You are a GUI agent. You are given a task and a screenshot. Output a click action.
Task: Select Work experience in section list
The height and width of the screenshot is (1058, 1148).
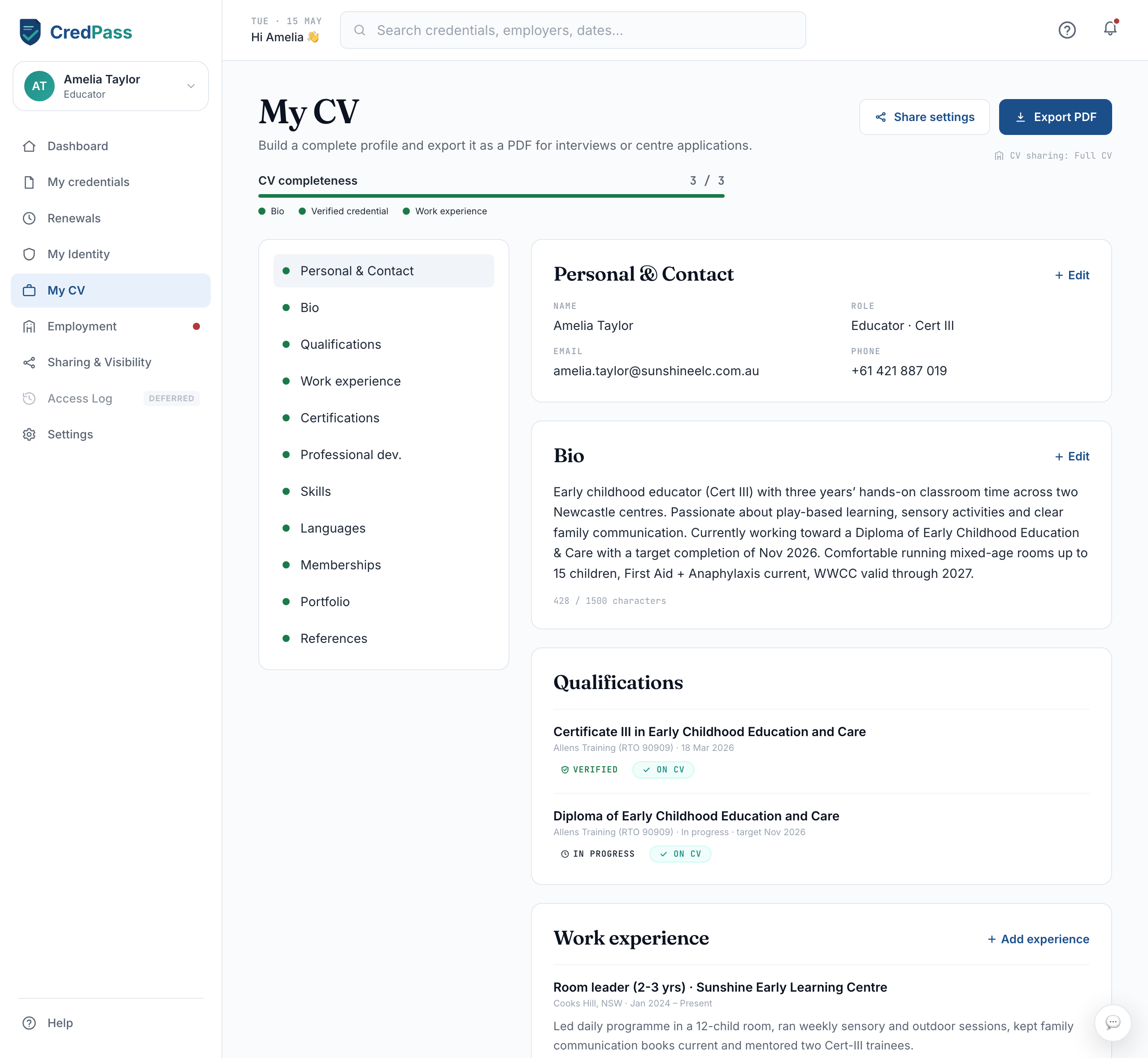point(383,382)
